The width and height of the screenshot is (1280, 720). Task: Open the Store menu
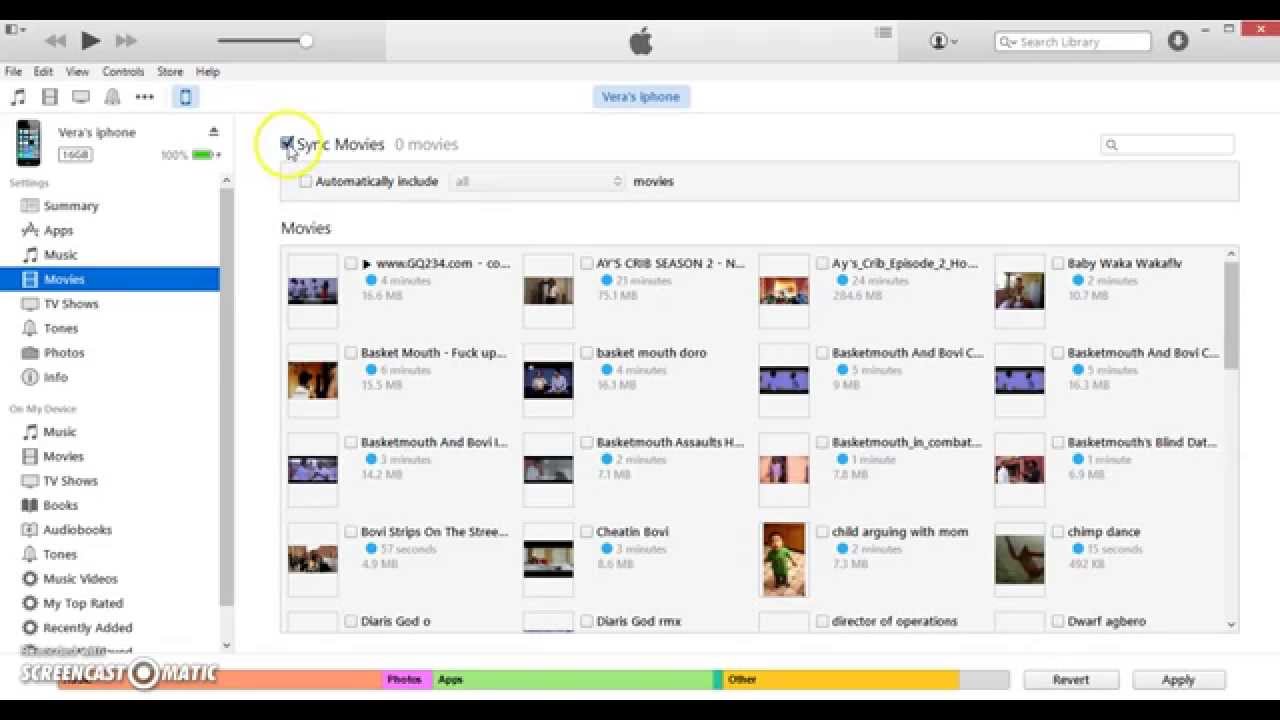click(170, 72)
